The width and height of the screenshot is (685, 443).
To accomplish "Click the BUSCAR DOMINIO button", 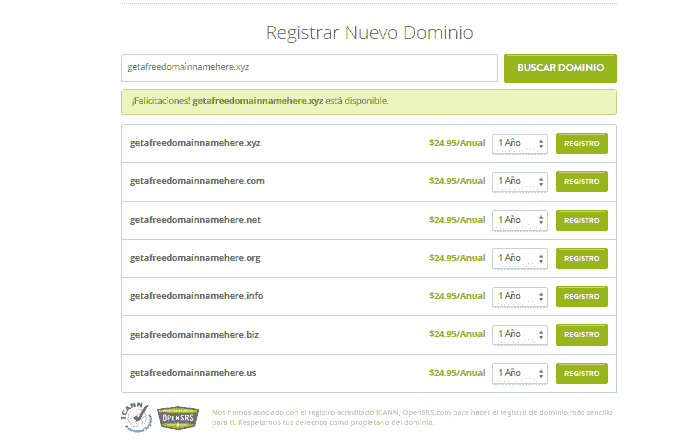I will (x=560, y=68).
